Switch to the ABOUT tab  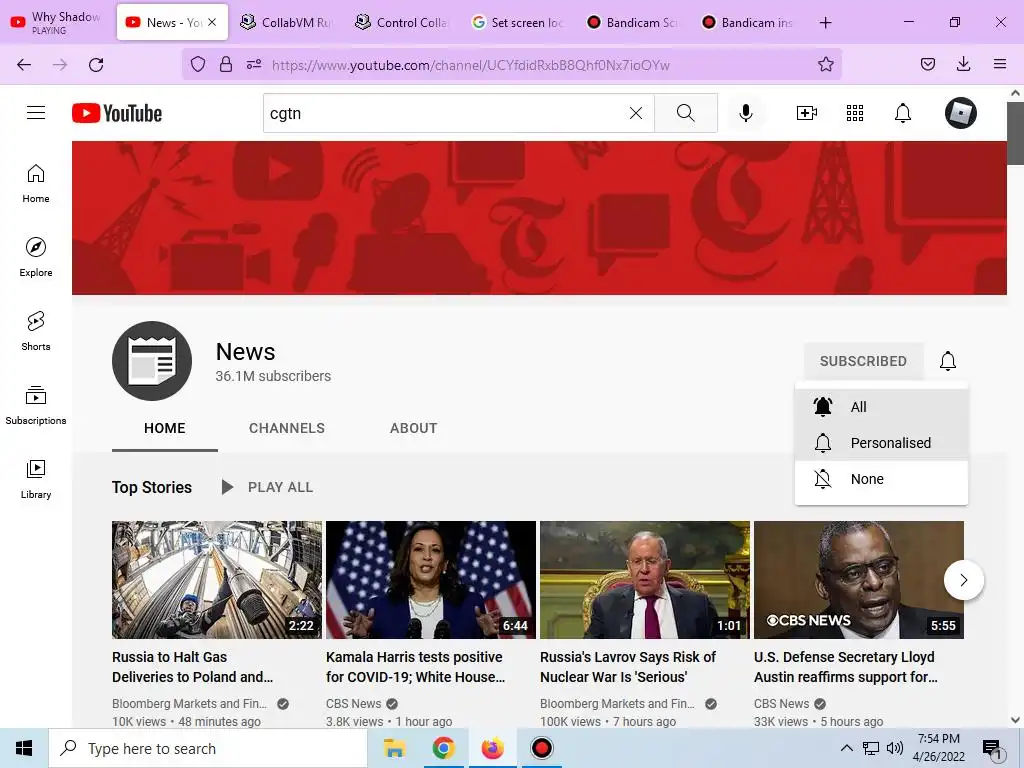(x=413, y=428)
